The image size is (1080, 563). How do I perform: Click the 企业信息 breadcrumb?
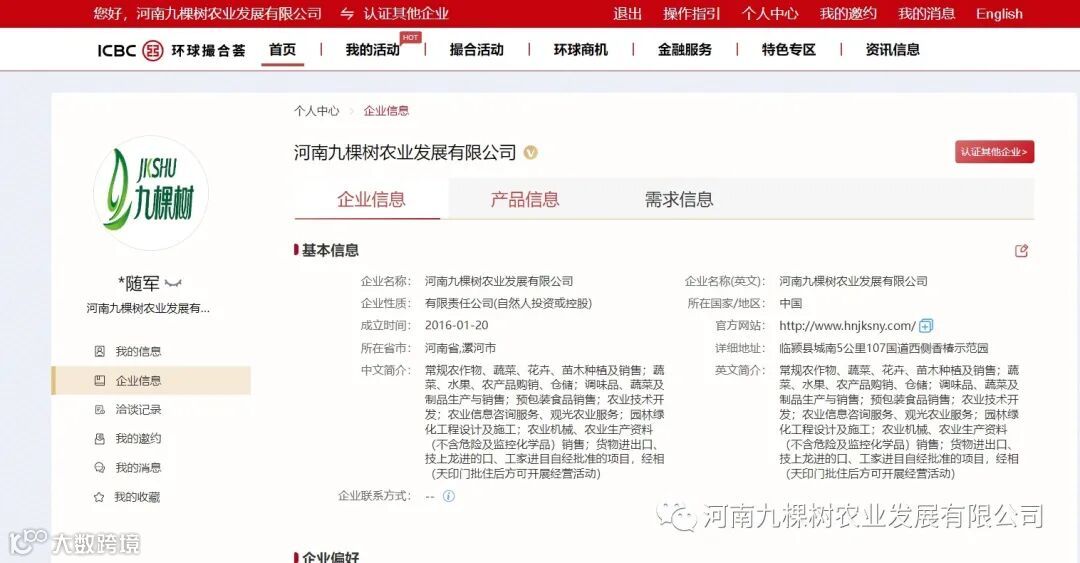coord(386,111)
